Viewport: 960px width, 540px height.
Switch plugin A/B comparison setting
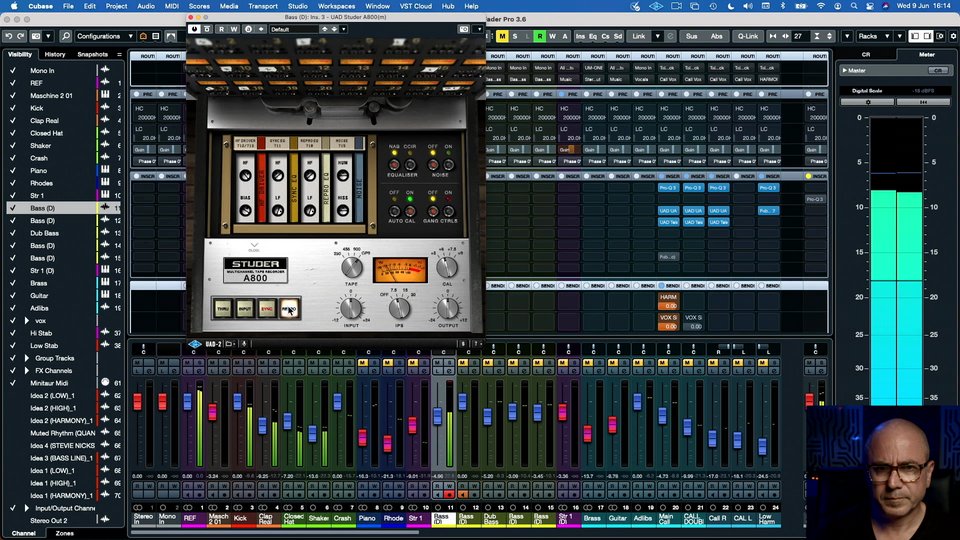(248, 29)
